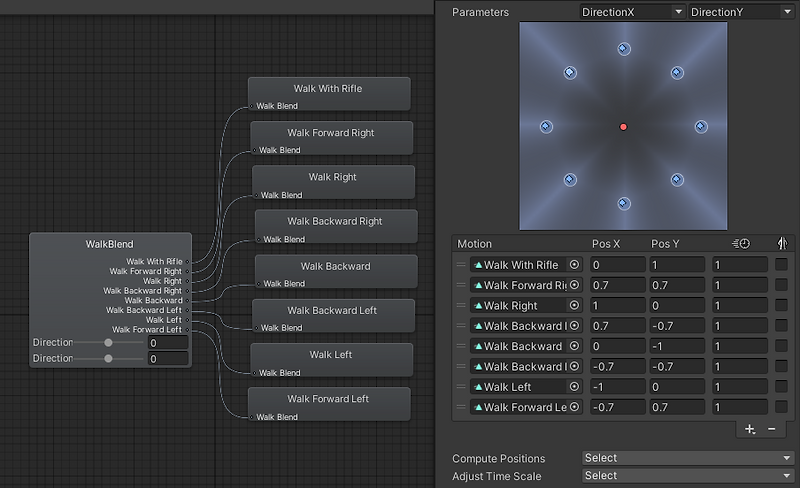Select the lower-left diagonal blend point

point(570,179)
